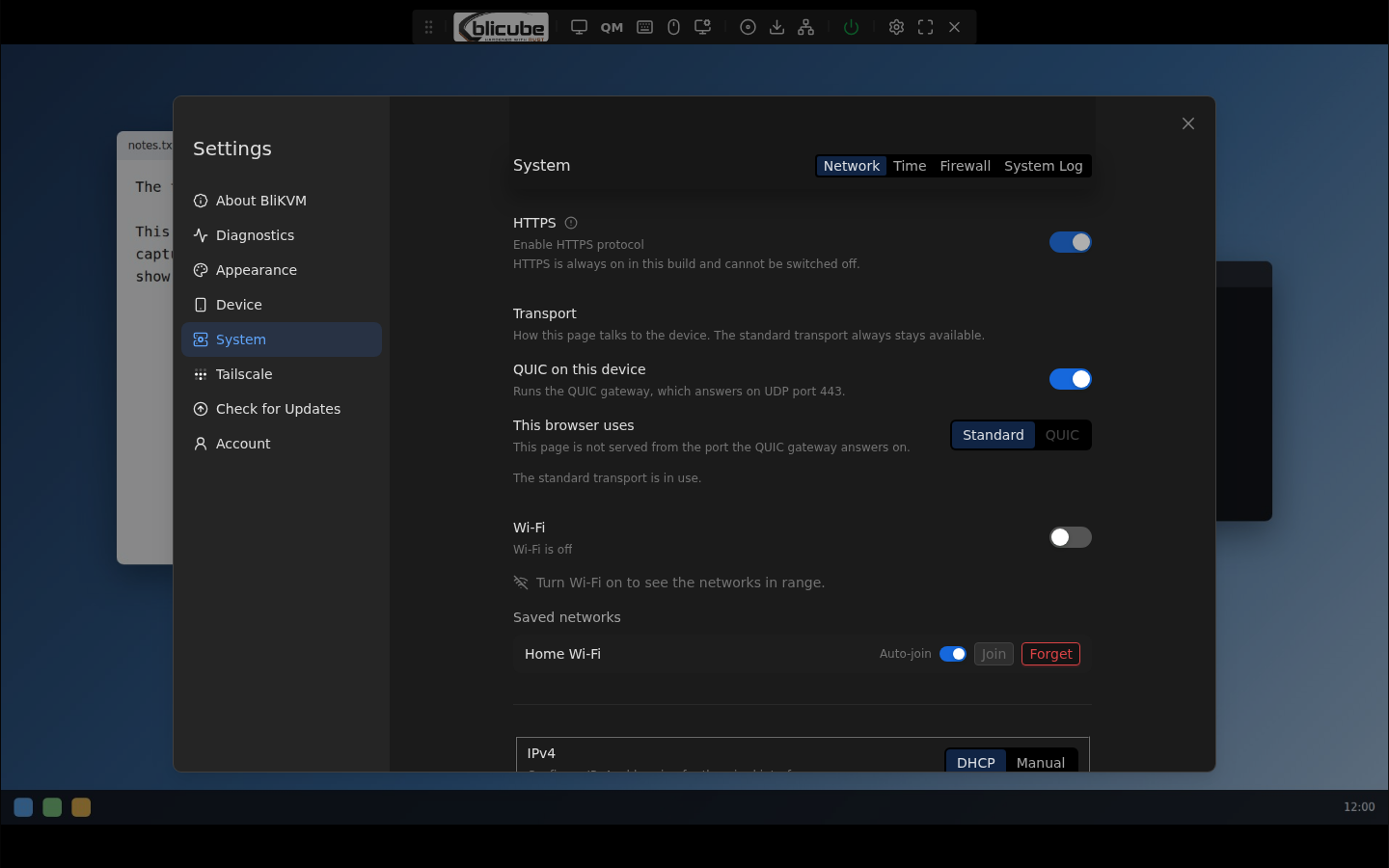Disable QUIC on this device
The height and width of the screenshot is (868, 1389).
click(x=1071, y=379)
